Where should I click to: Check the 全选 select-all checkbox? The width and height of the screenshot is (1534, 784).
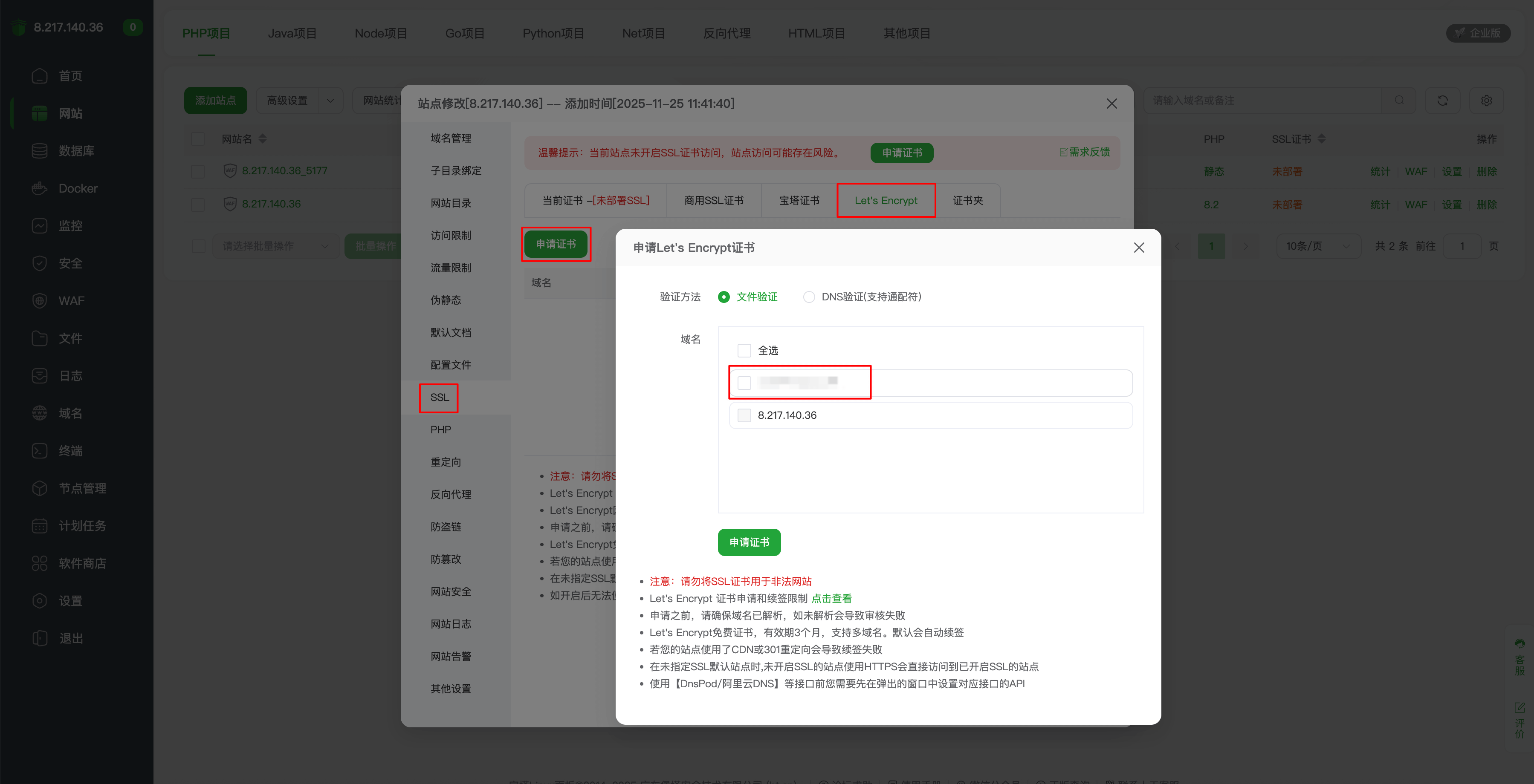[744, 351]
